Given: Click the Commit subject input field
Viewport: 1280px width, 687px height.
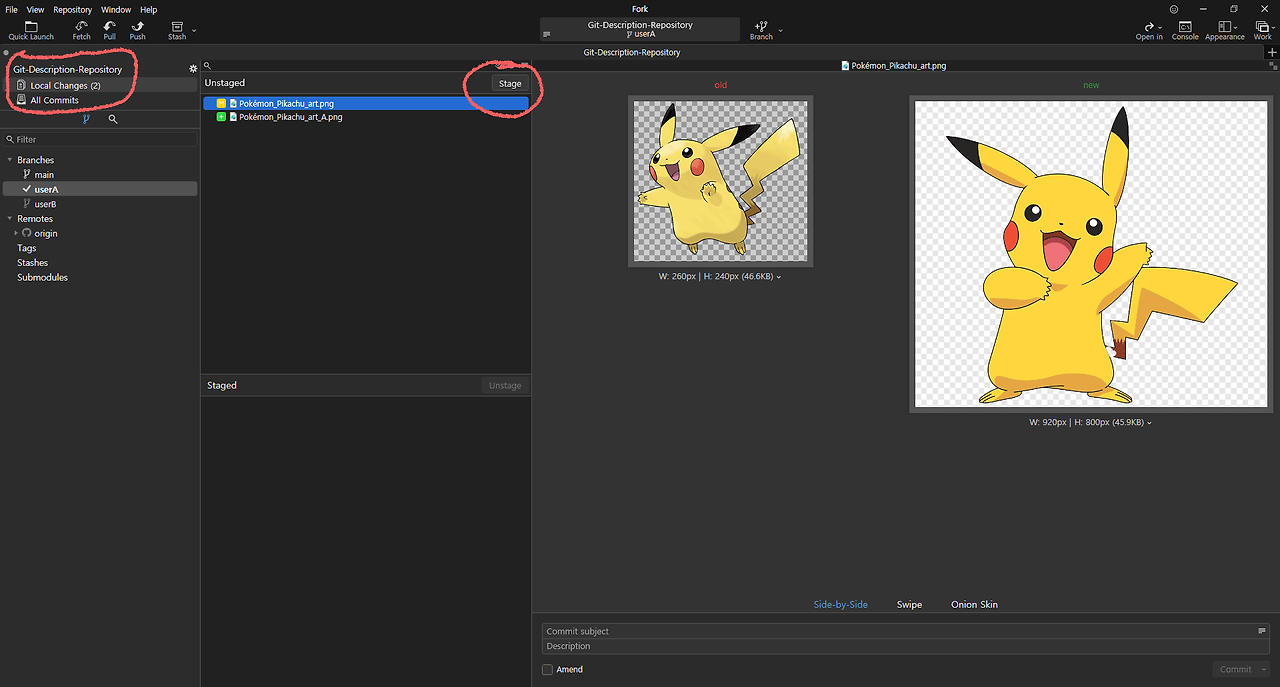Looking at the screenshot, I should [x=900, y=631].
